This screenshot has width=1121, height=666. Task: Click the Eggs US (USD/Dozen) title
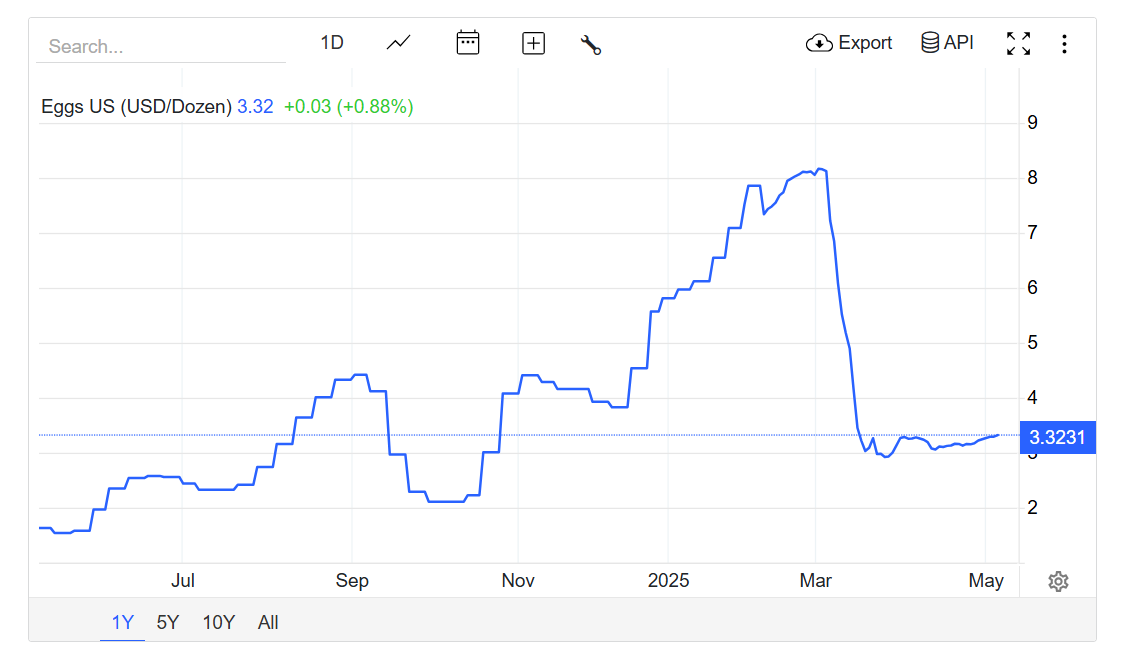coord(136,107)
